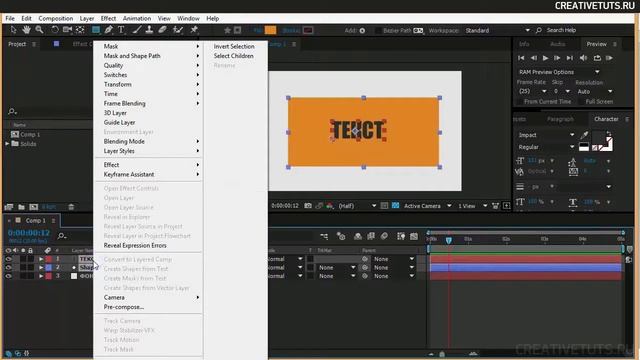Select the Rectangle shape tool

(96, 30)
